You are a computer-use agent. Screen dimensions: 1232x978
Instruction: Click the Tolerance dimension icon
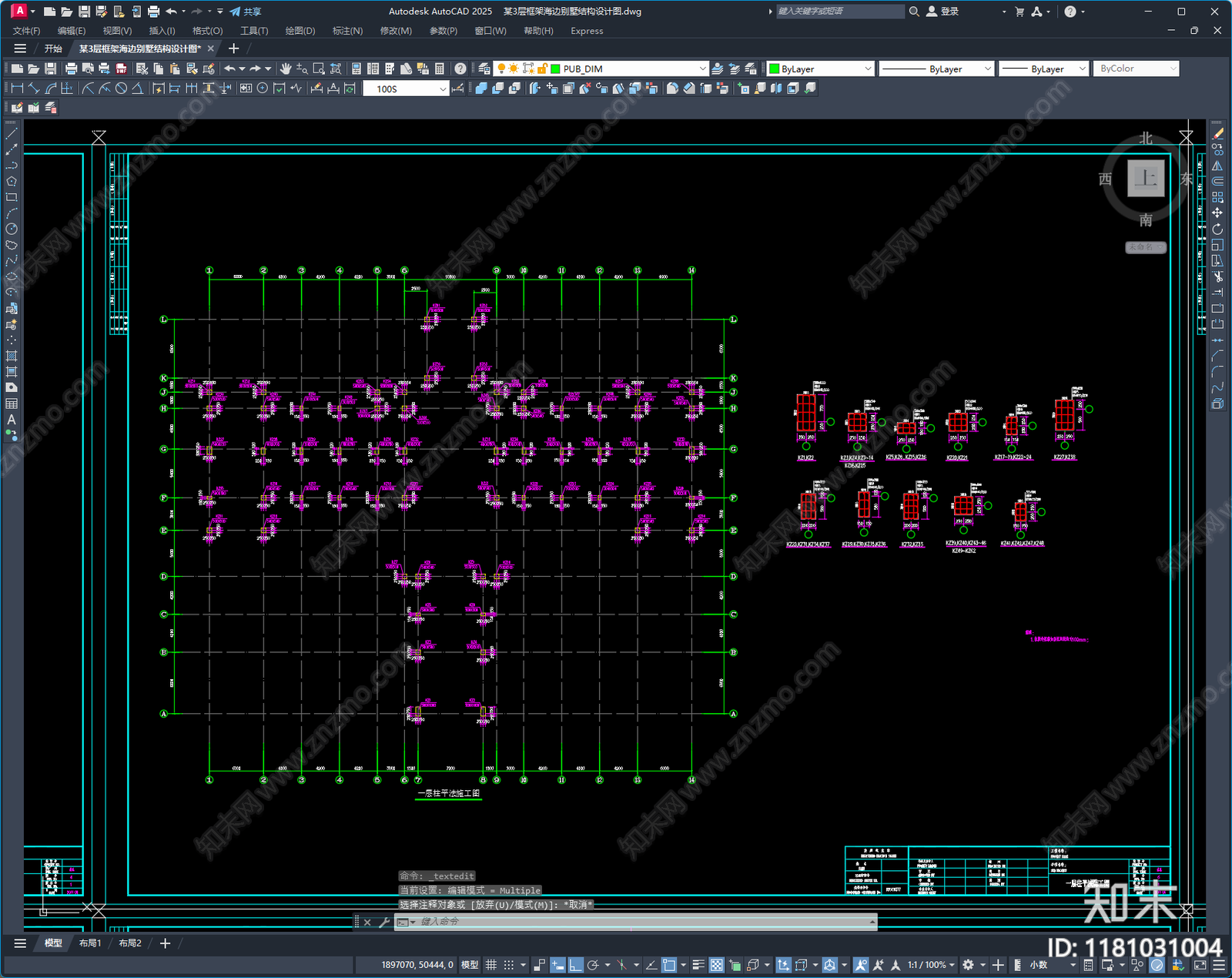click(246, 89)
